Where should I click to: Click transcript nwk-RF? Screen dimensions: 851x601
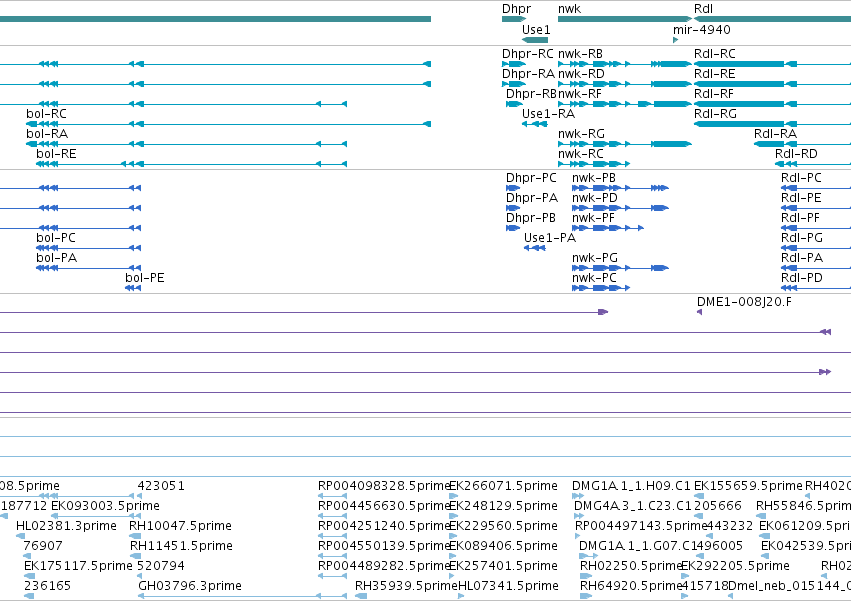click(x=580, y=94)
